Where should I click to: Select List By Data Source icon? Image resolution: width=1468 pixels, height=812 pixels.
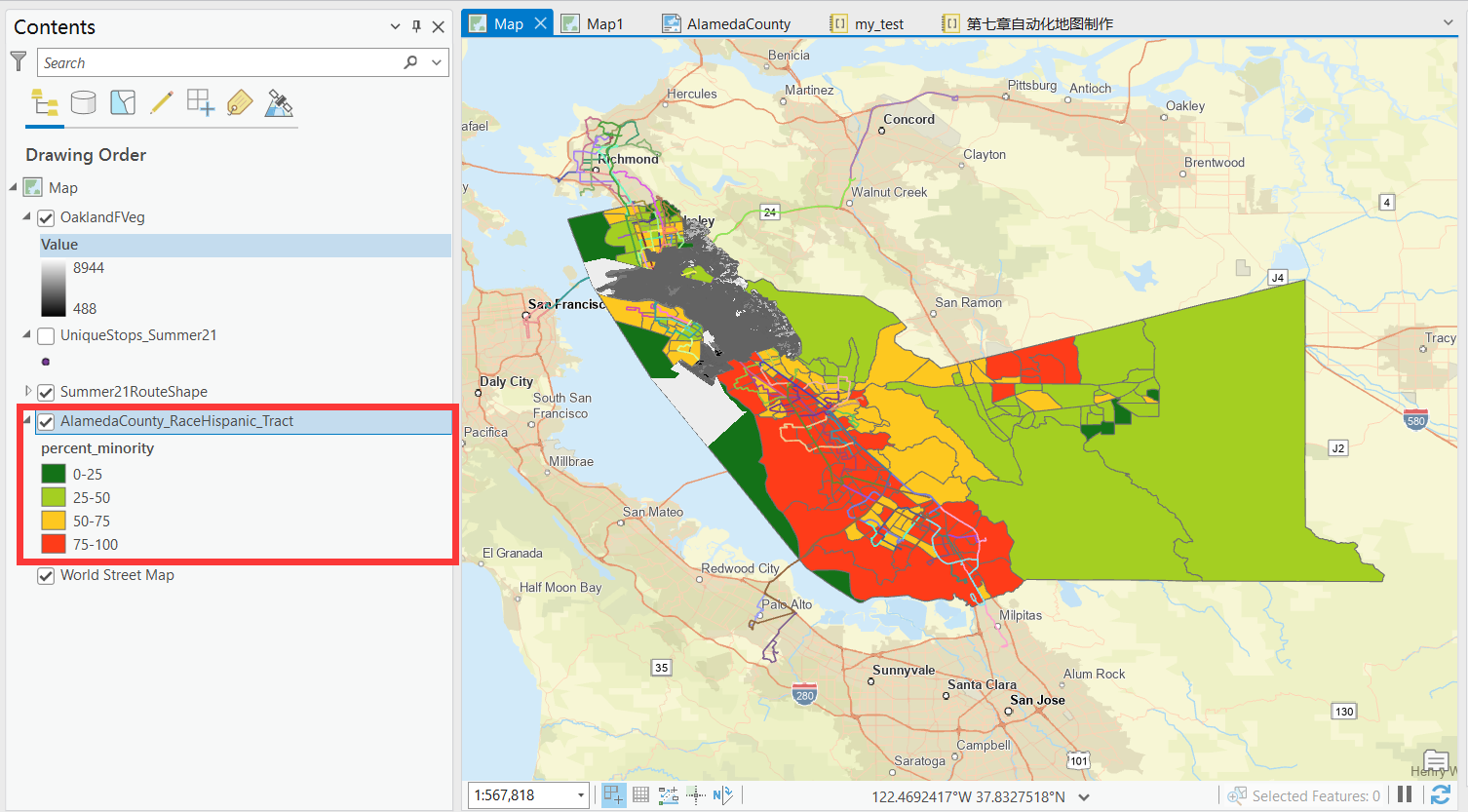pyautogui.click(x=84, y=102)
